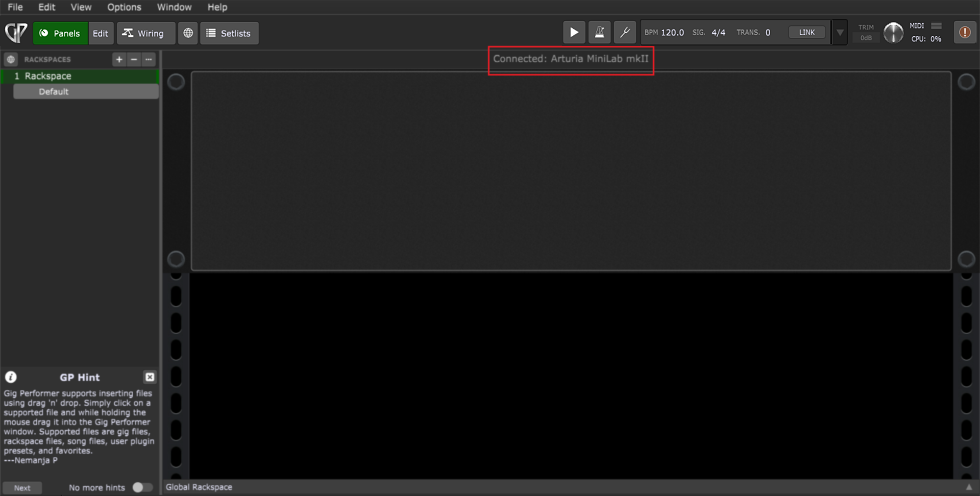
Task: Click the MIDI activity indicator
Action: click(x=936, y=26)
